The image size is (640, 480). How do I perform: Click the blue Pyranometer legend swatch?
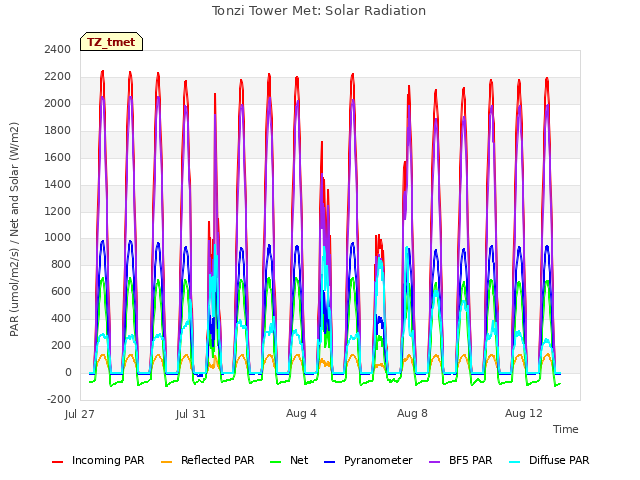coord(329,462)
